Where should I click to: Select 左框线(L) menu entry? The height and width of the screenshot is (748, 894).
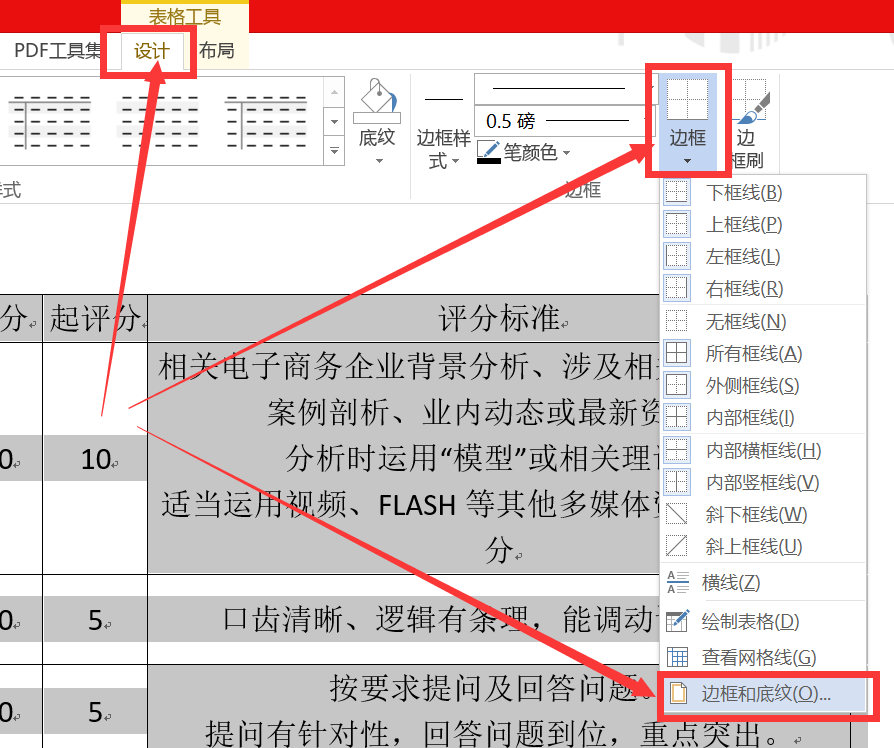coord(763,256)
